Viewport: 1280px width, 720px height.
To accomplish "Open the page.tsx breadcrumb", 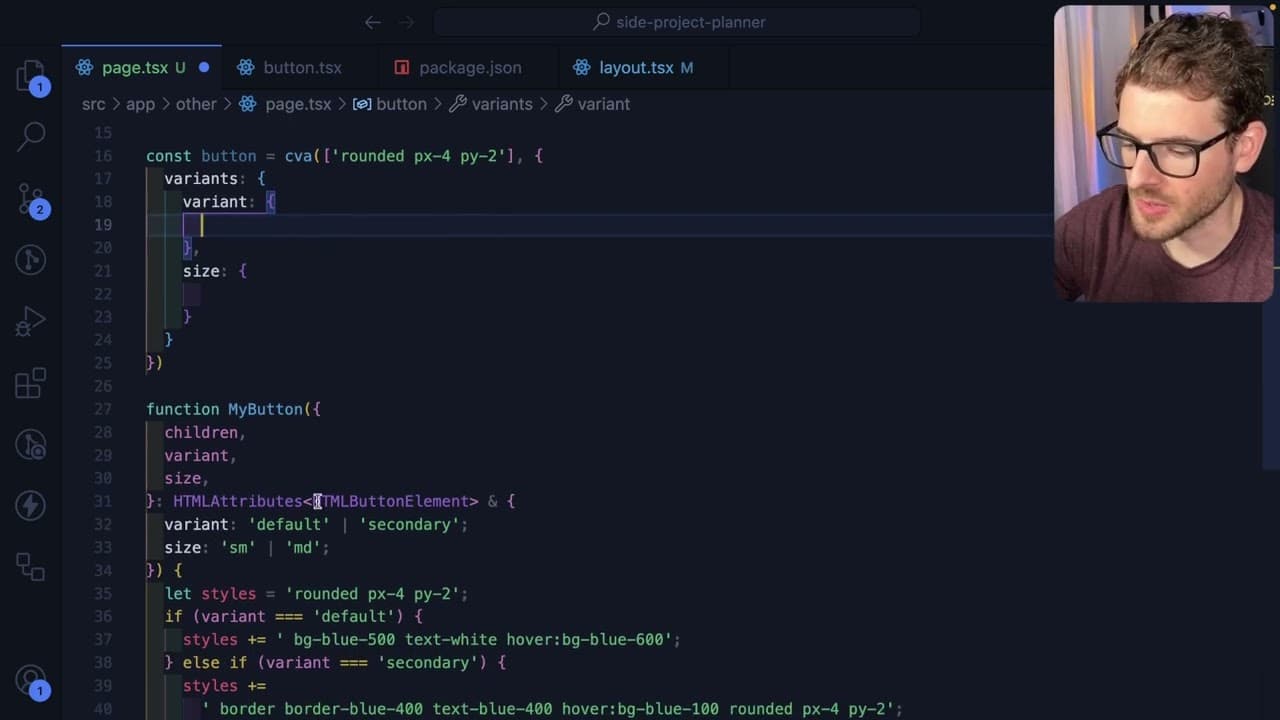I will point(286,104).
